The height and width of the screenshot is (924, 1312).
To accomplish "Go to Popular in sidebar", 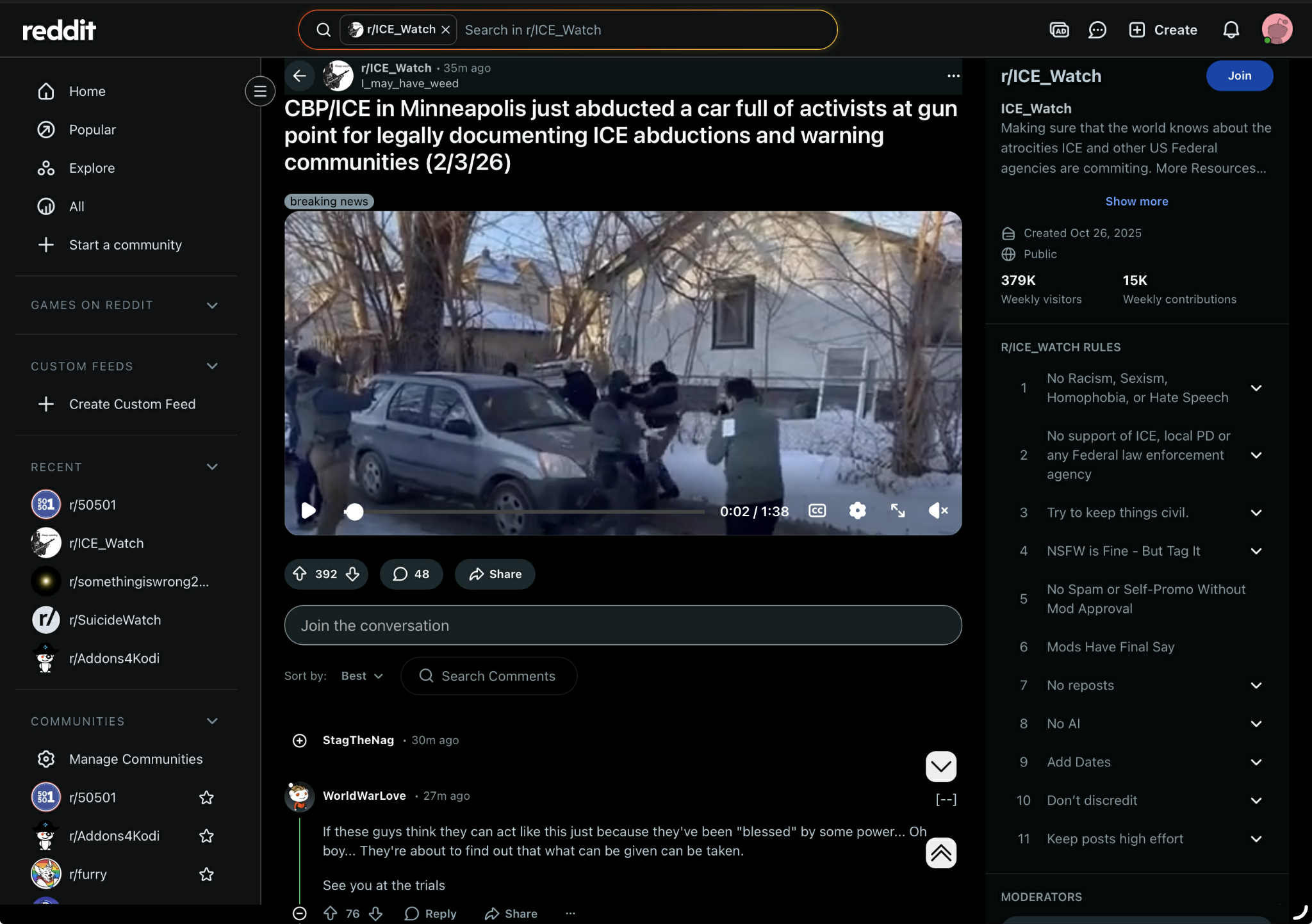I will click(92, 130).
